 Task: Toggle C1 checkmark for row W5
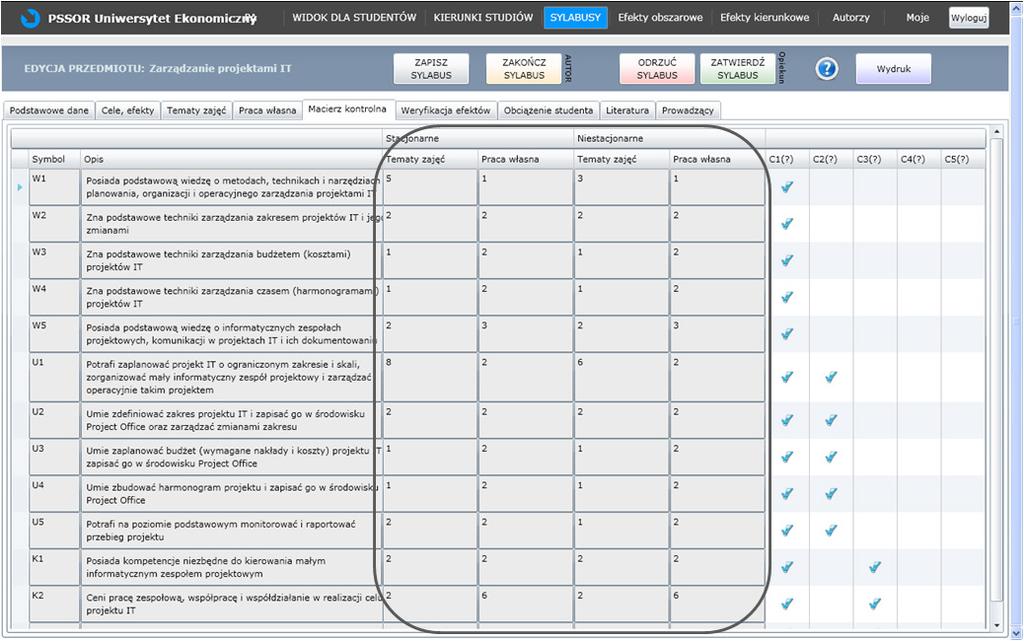coord(787,334)
